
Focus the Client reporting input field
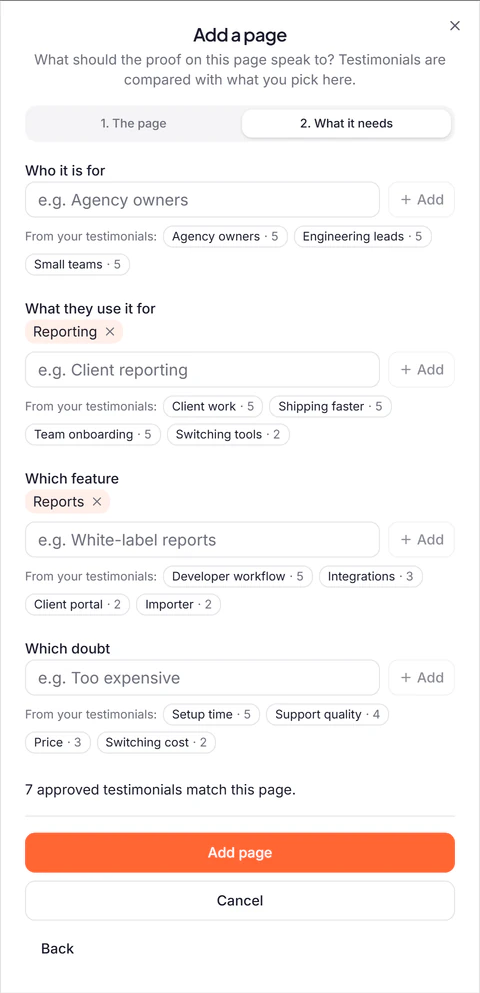[203, 370]
